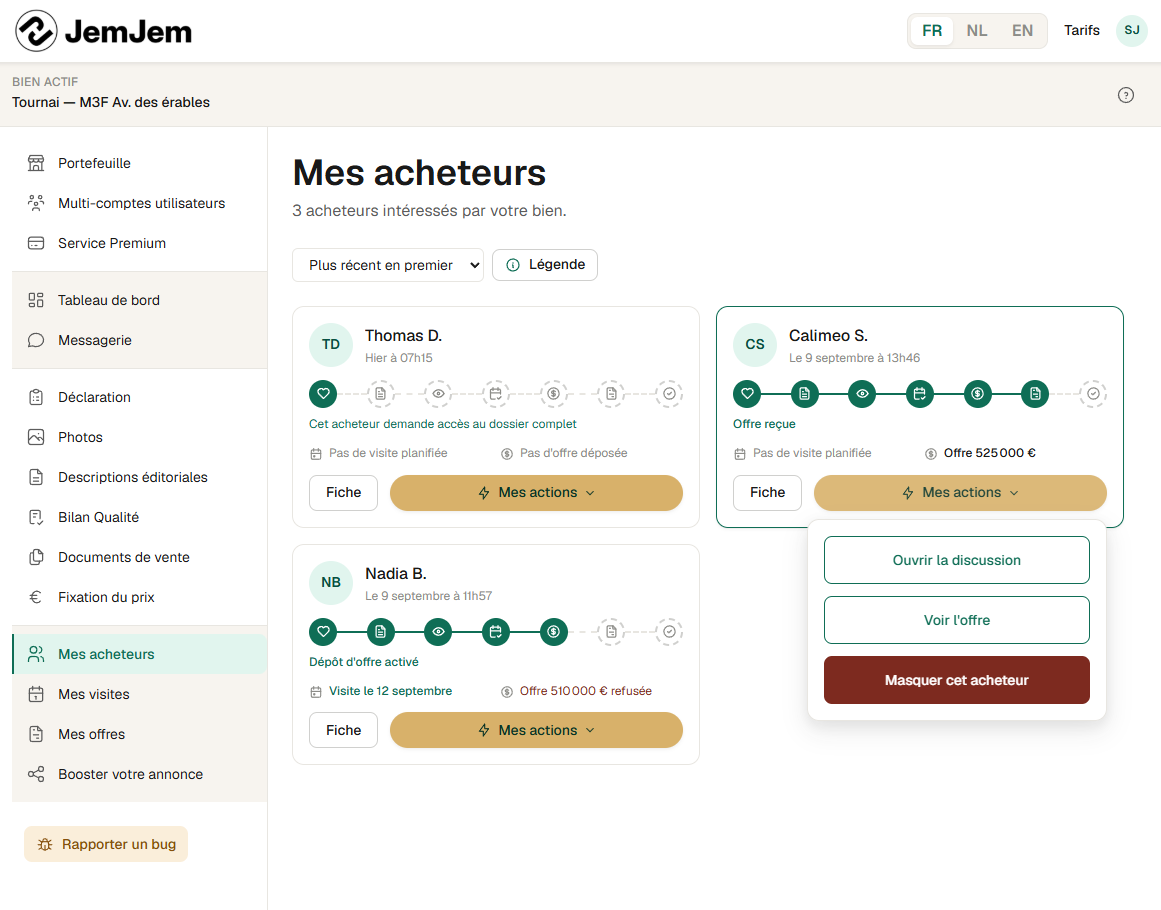1161x910 pixels.
Task: Click Thomas D.'s eye step icon
Action: click(438, 394)
